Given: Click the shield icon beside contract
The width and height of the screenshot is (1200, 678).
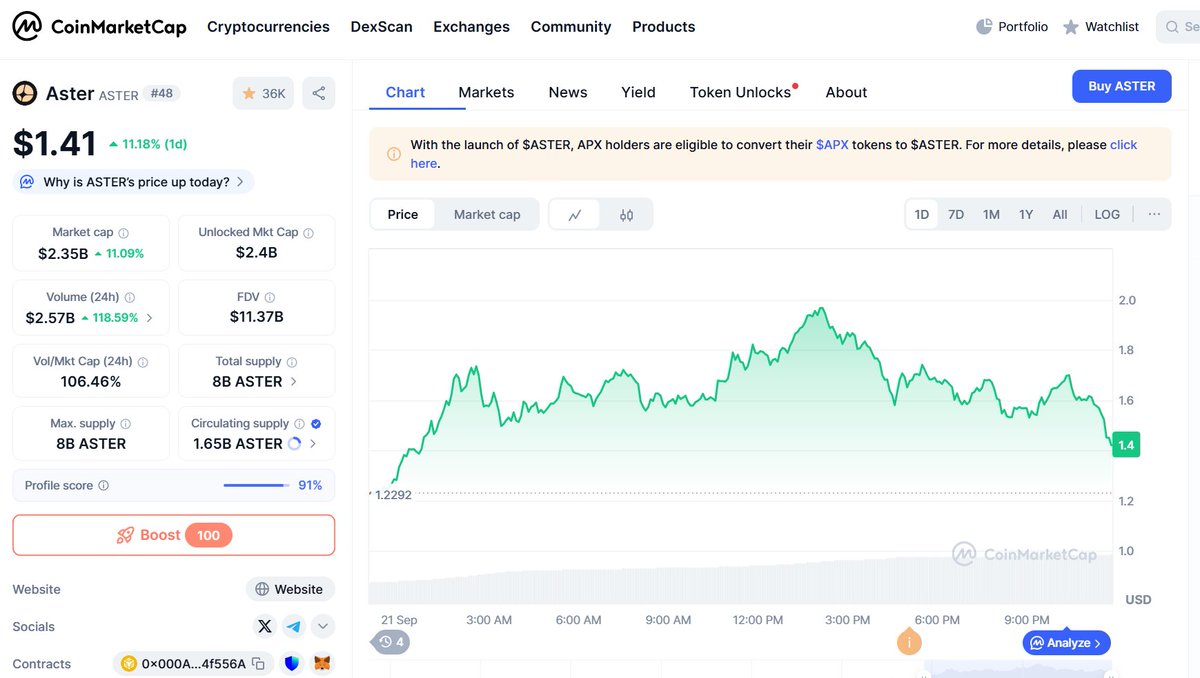Looking at the screenshot, I should point(292,663).
